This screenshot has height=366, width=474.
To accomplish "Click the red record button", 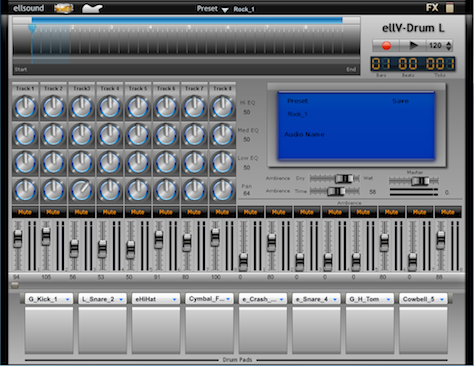I will click(x=386, y=46).
